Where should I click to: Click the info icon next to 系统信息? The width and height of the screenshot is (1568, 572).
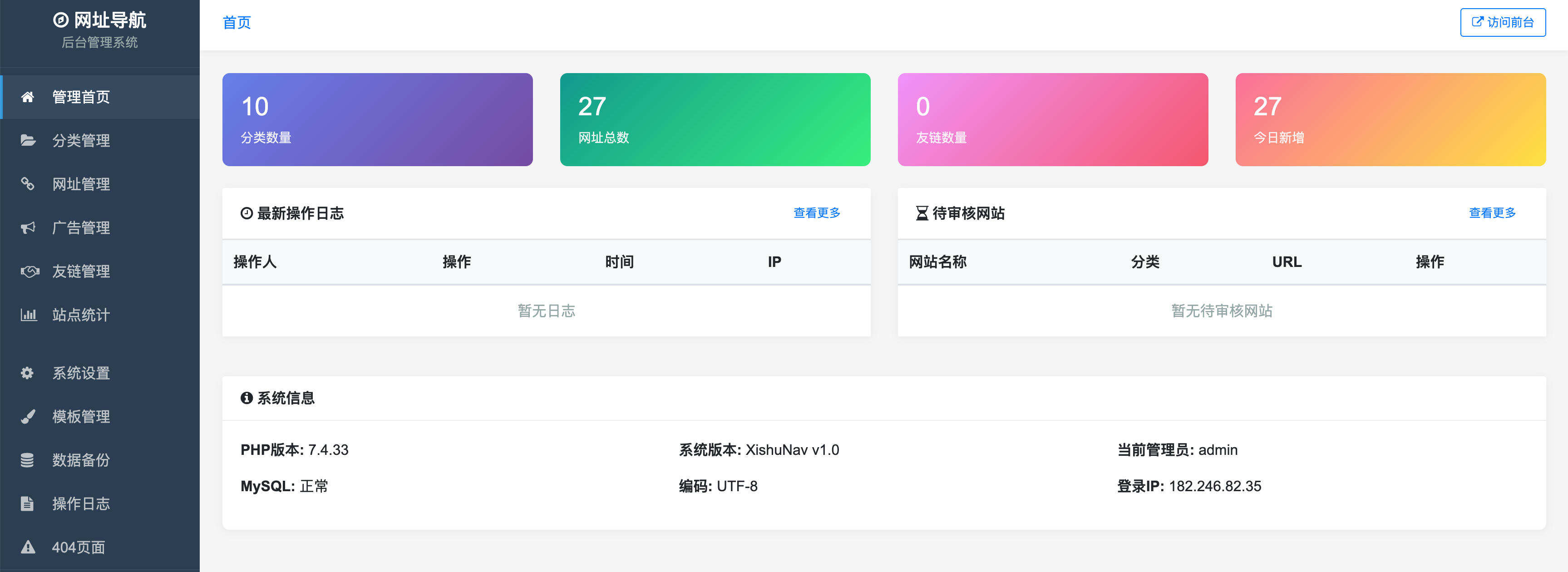(247, 398)
